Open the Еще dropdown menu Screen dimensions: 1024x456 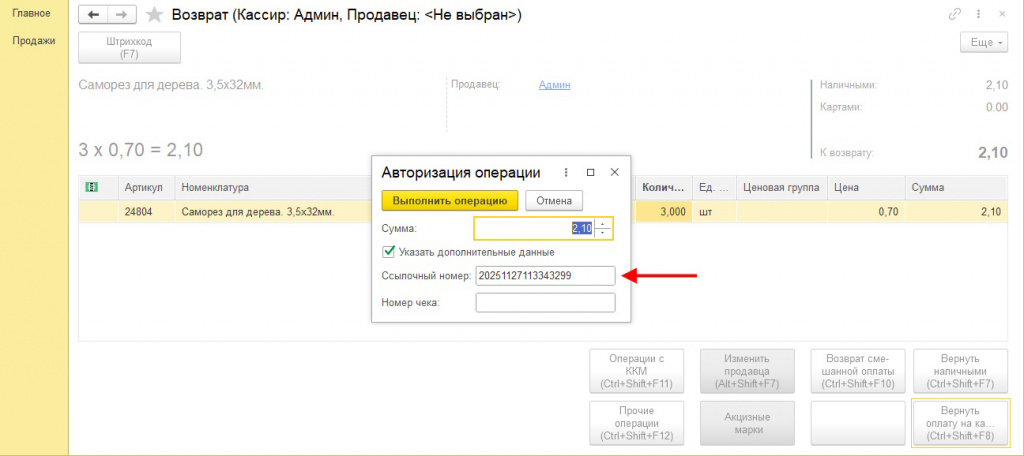(985, 42)
